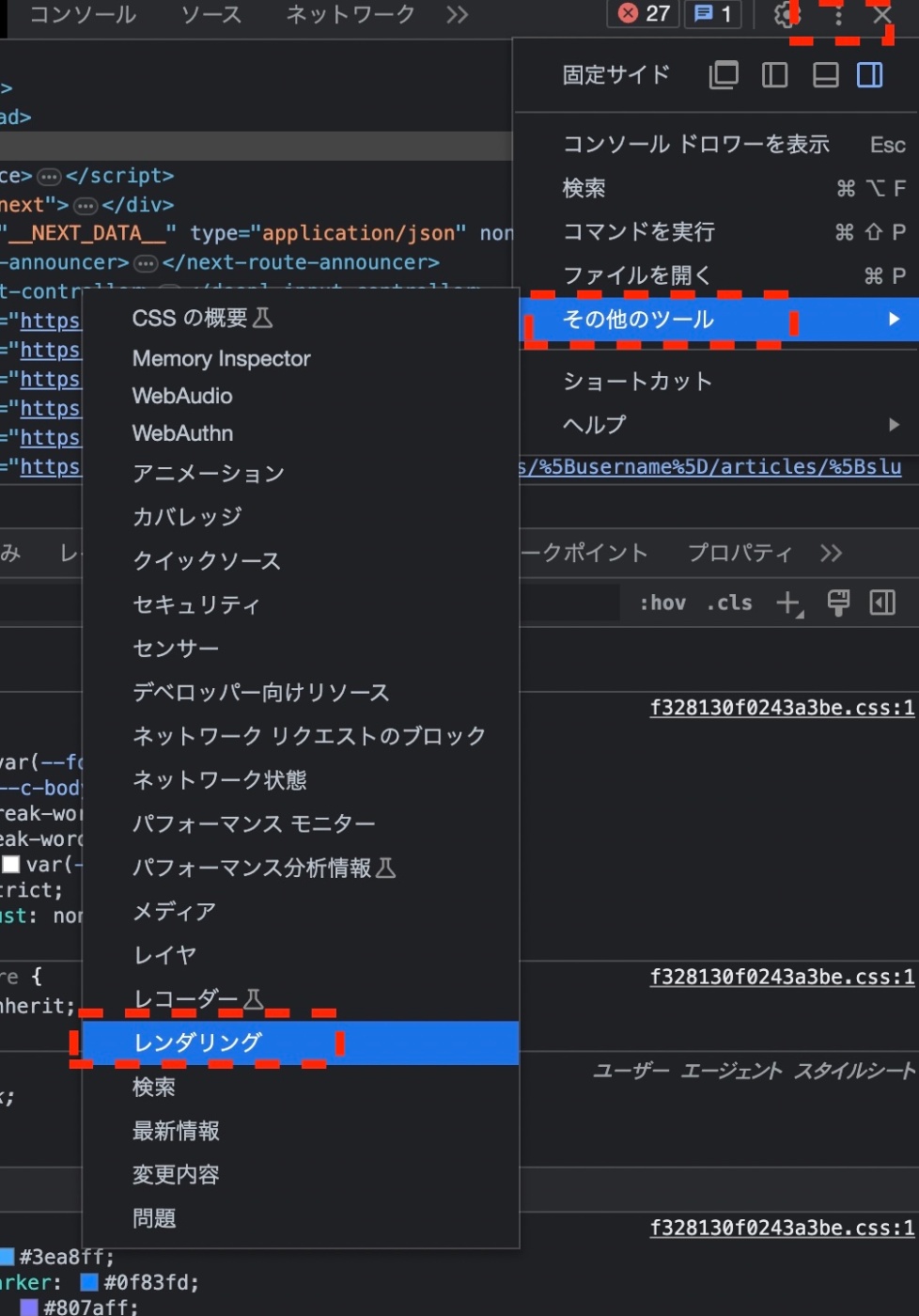Add new style rule plus icon
Screen dimensions: 919x1316
[x=789, y=603]
